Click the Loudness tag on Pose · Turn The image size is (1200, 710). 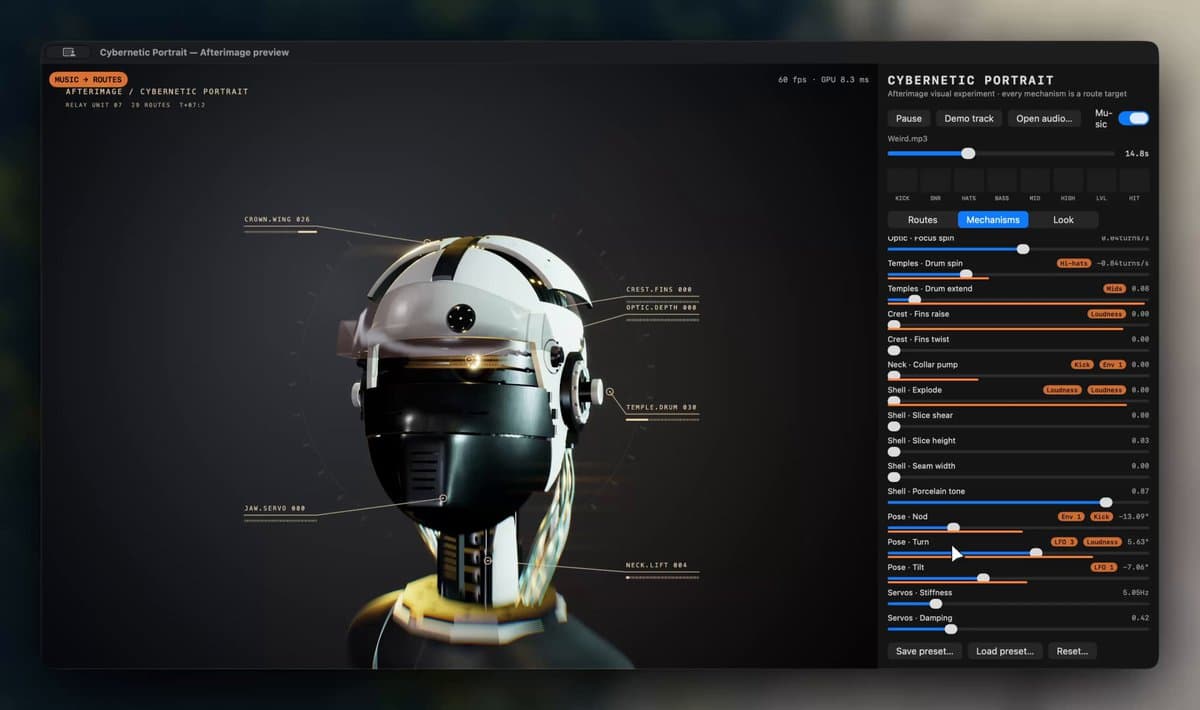coord(1102,542)
